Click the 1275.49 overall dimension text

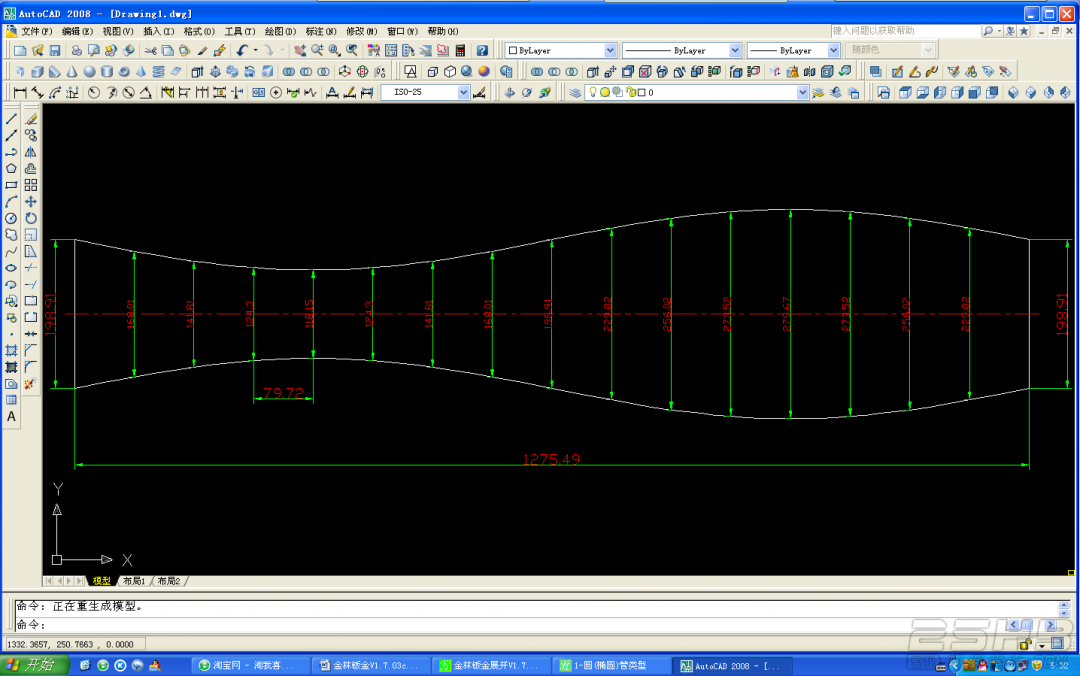551,459
